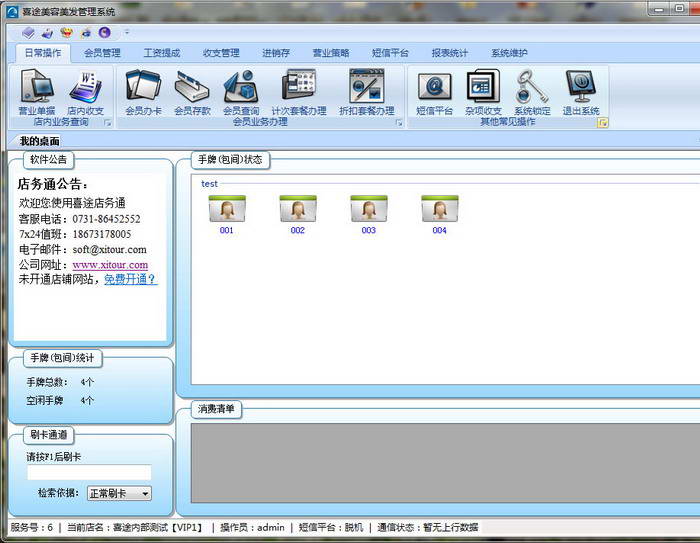Click 当前店名 status bar entry
700x543 pixels.
point(135,527)
